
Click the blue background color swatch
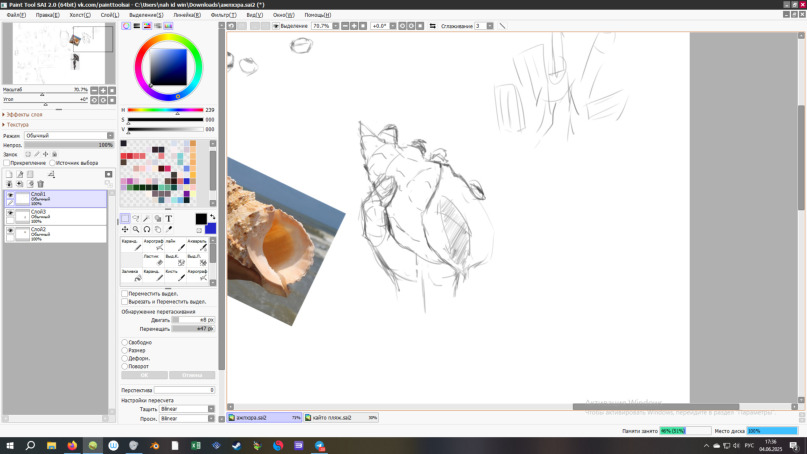coord(210,230)
